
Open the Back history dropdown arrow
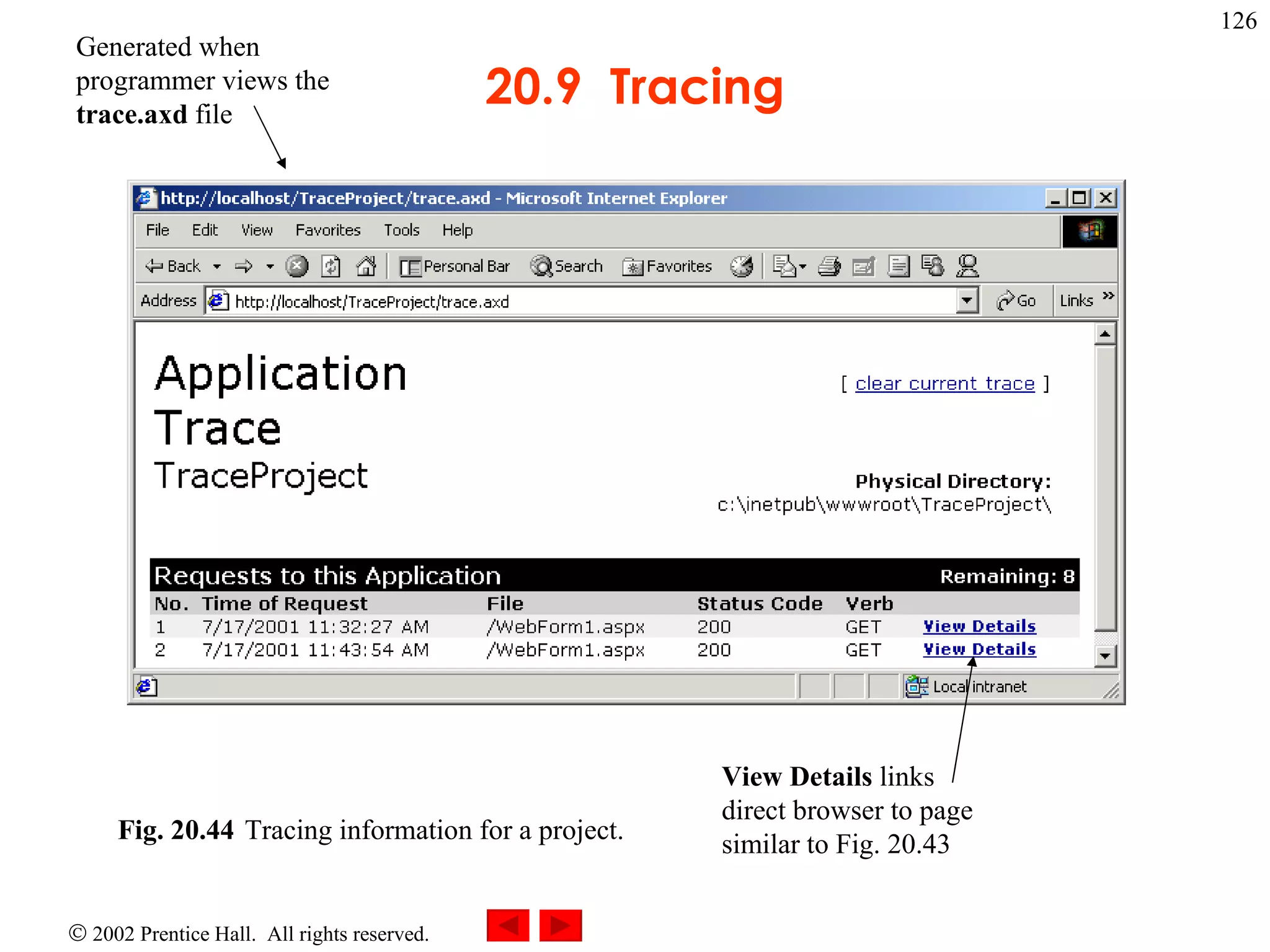216,267
